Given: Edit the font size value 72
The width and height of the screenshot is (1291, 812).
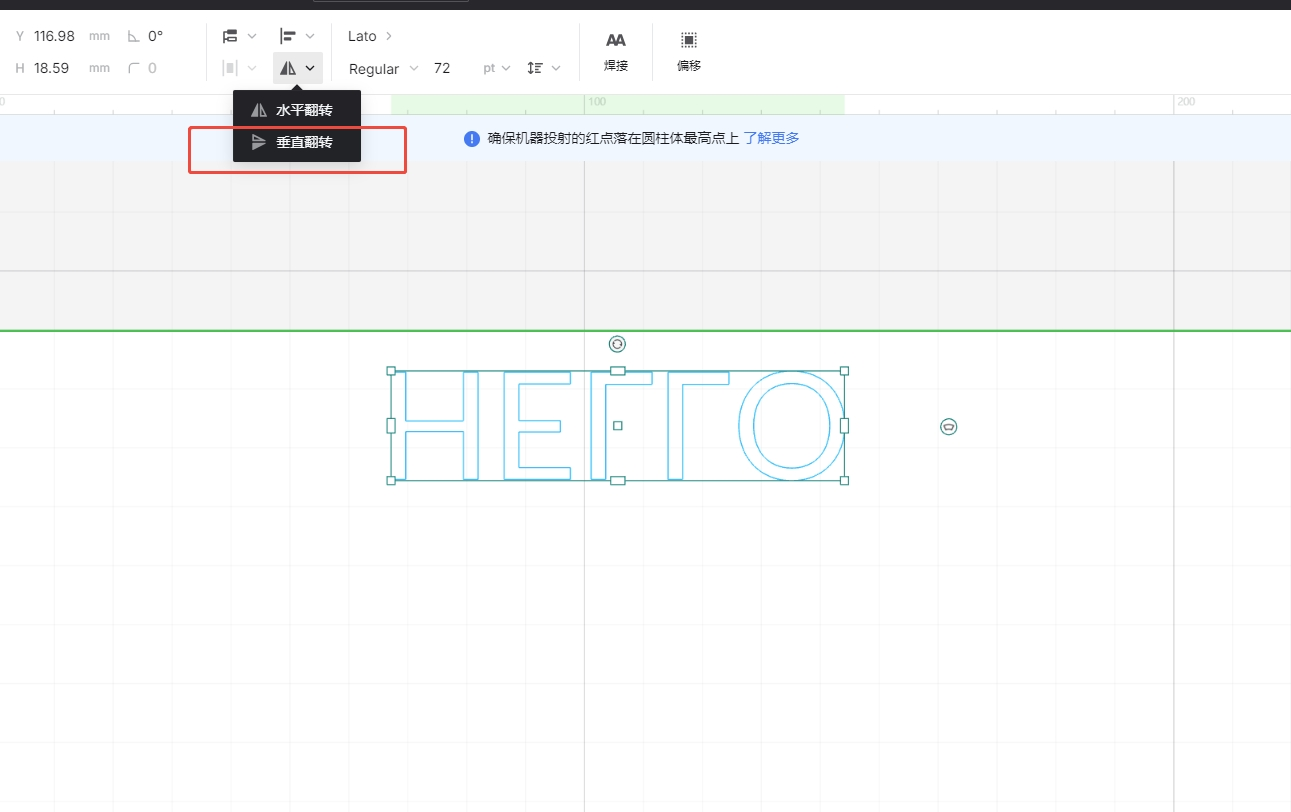Looking at the screenshot, I should (442, 68).
